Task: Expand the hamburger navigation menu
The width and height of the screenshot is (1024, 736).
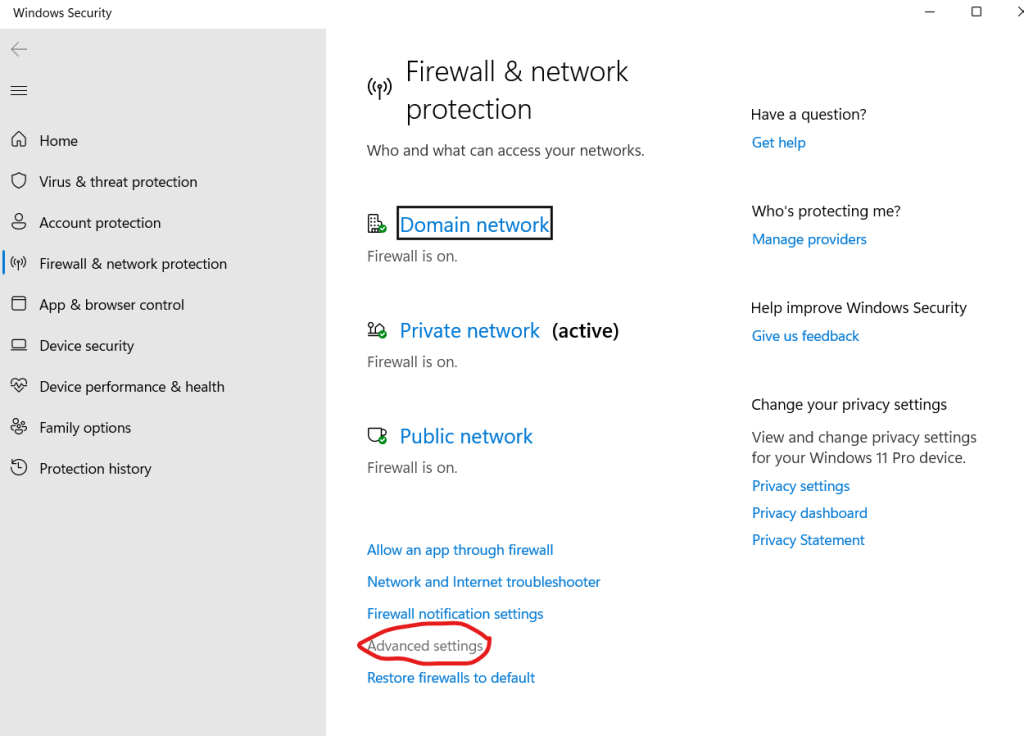Action: pos(18,91)
